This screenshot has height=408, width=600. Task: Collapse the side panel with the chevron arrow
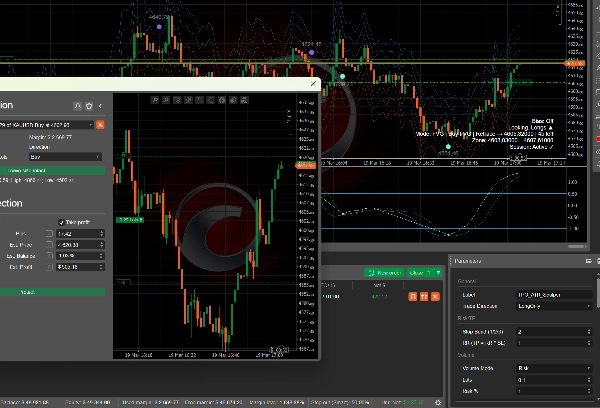coord(100,106)
